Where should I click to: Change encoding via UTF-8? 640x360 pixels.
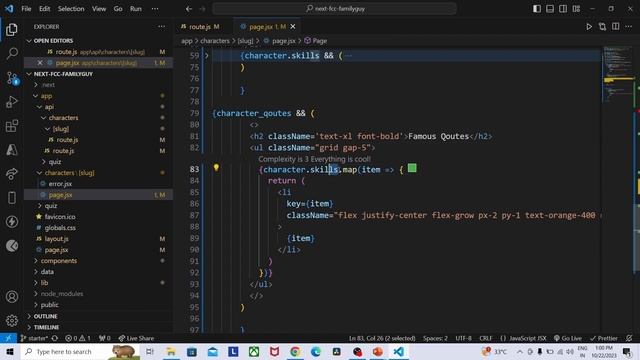[463, 338]
